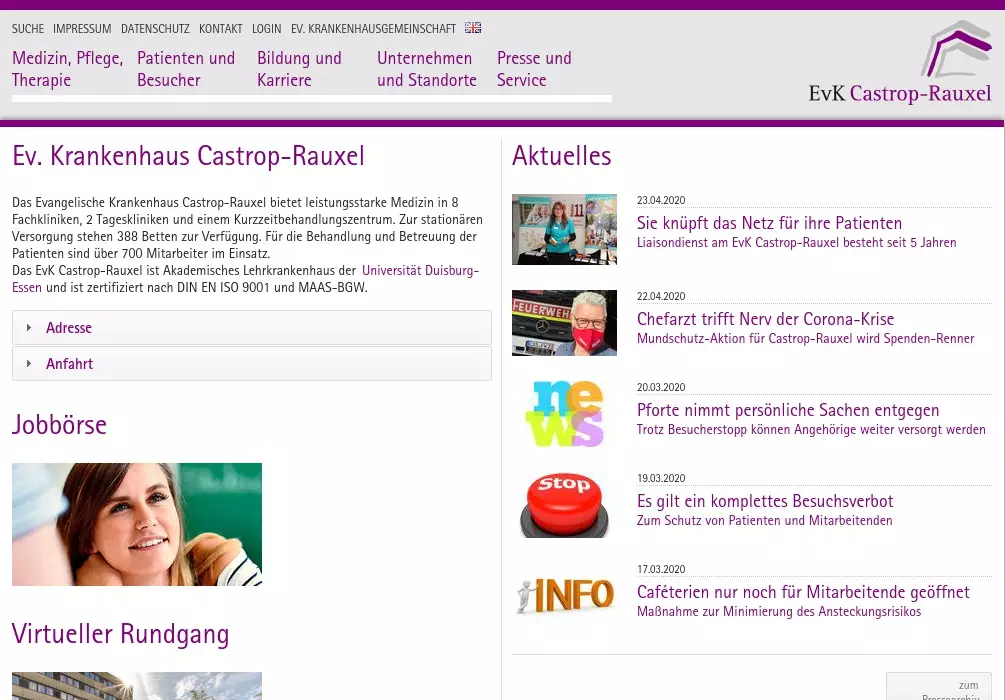Select Unternehmen und Standorte menu
The width and height of the screenshot is (1005, 700).
pyautogui.click(x=426, y=69)
